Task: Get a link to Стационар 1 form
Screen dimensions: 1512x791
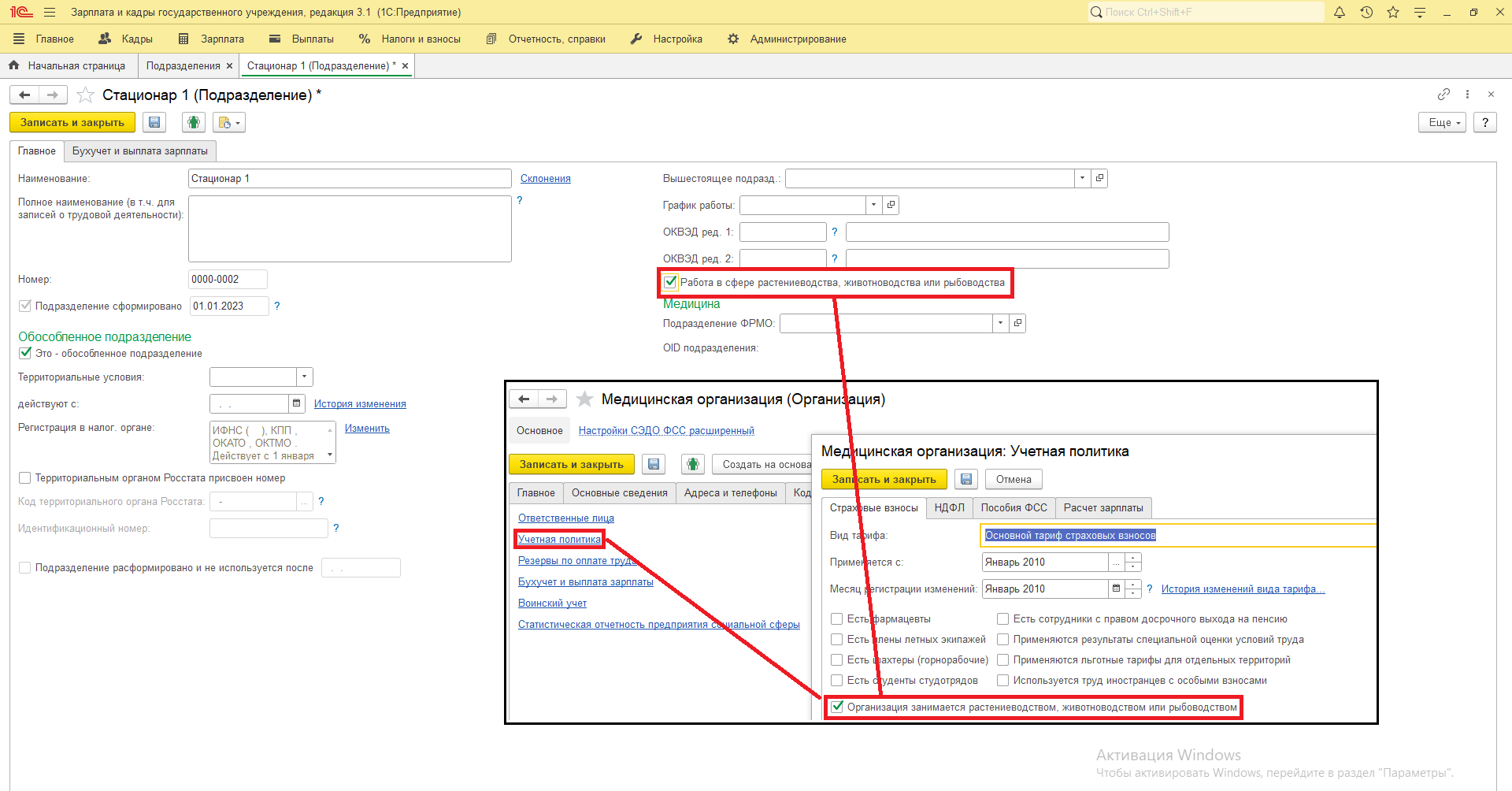Action: pyautogui.click(x=1443, y=95)
